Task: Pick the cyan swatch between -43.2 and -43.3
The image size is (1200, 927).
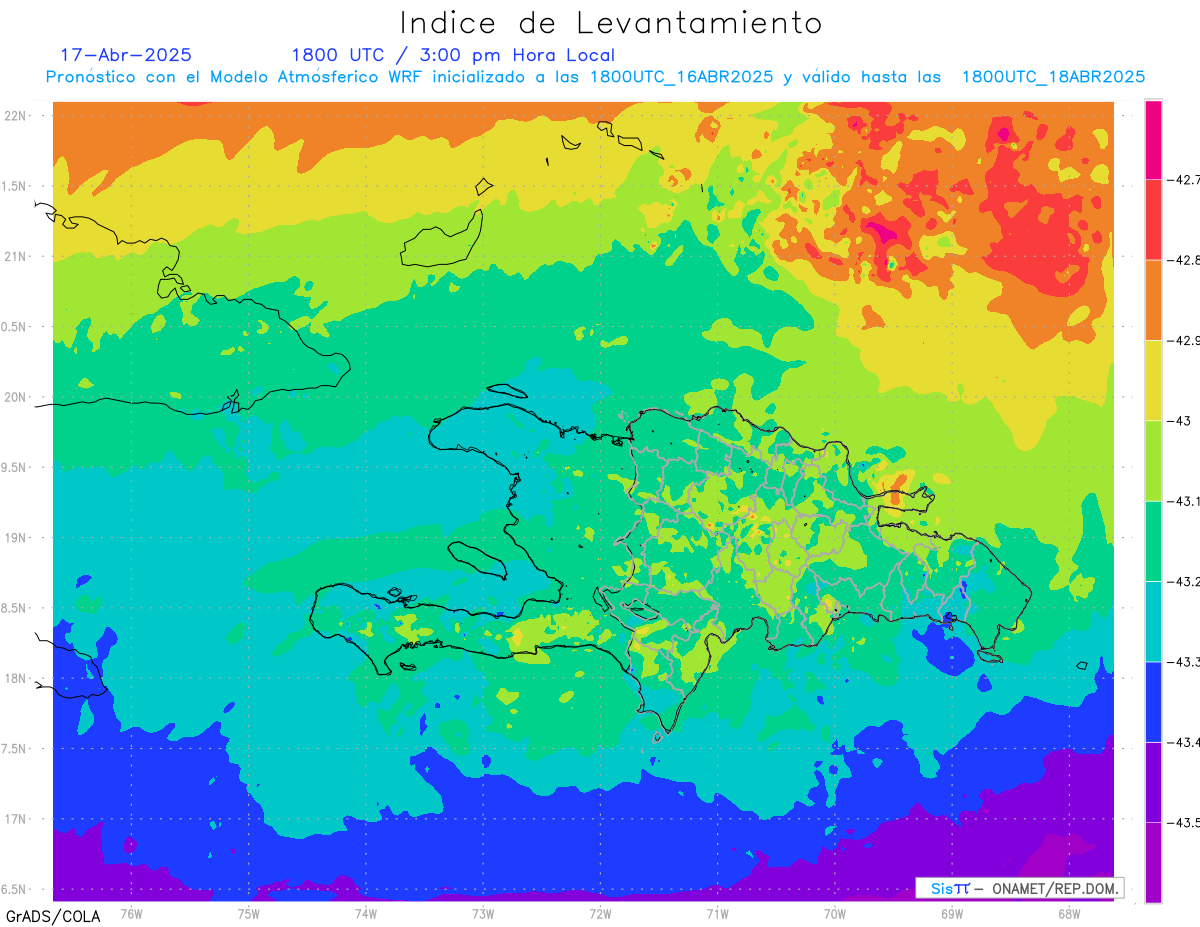Action: (x=1153, y=621)
